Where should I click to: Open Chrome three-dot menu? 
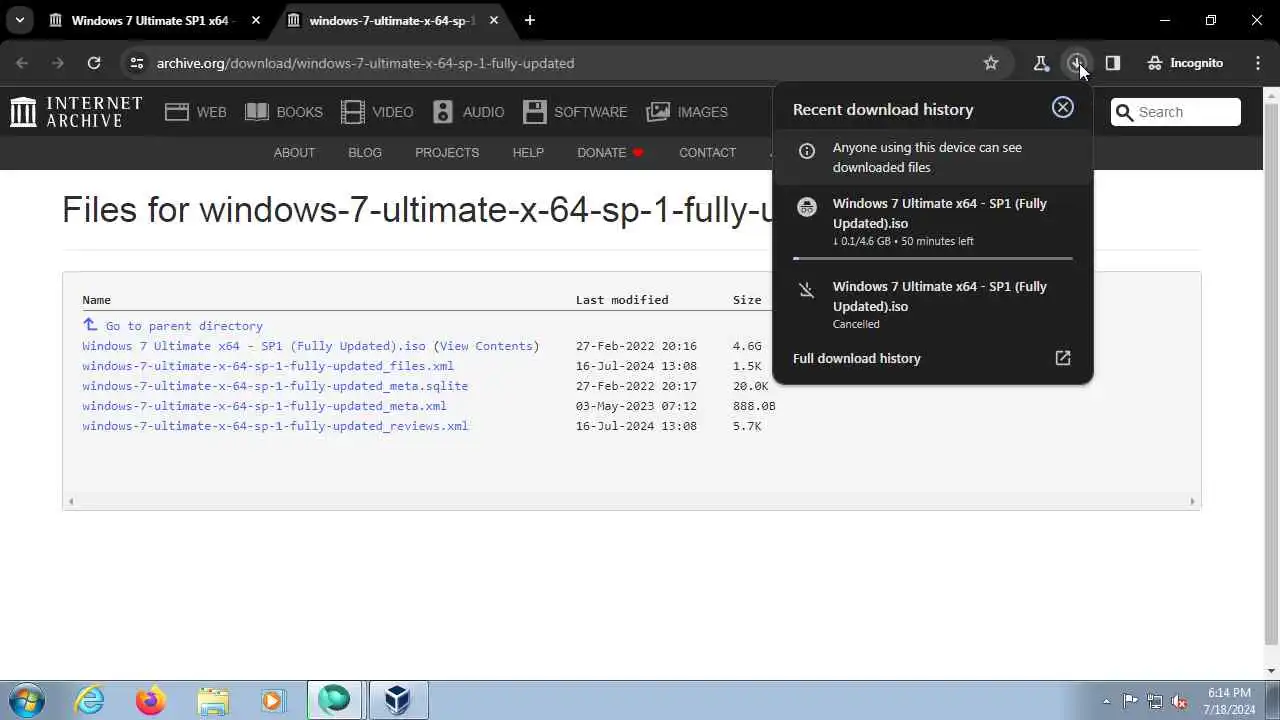pos(1258,63)
